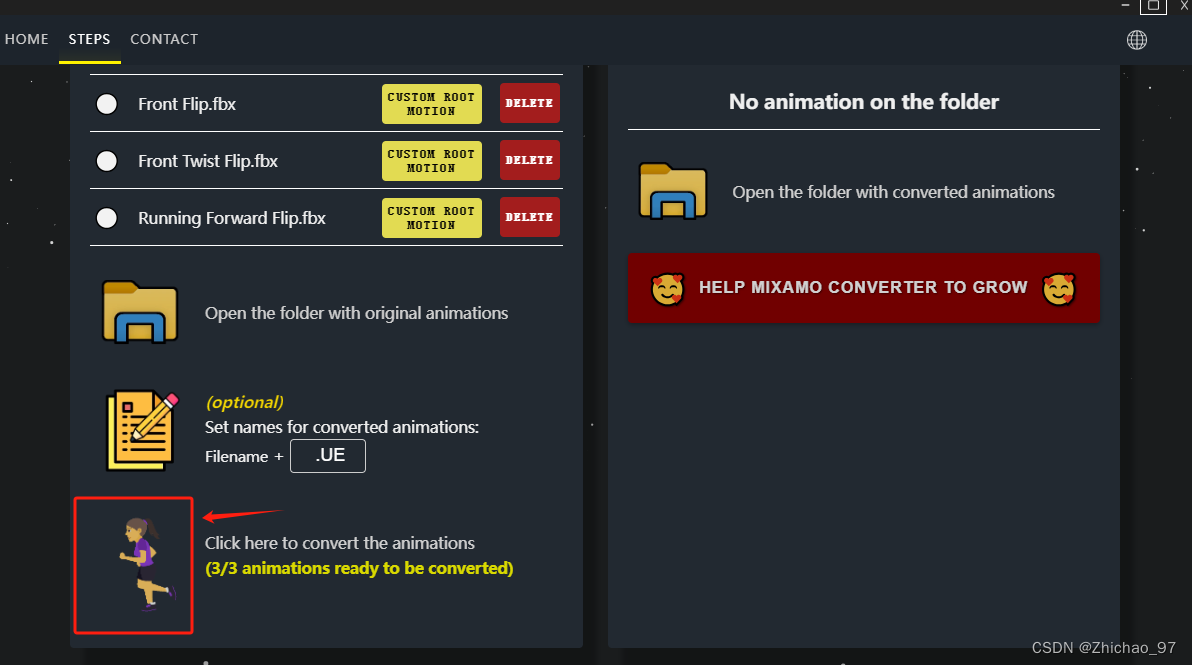Go to the HOME tab
The width and height of the screenshot is (1192, 665).
click(x=27, y=39)
